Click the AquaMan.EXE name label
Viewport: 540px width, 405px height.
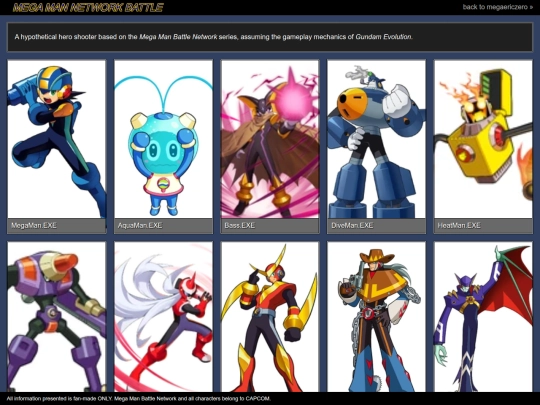tap(140, 226)
